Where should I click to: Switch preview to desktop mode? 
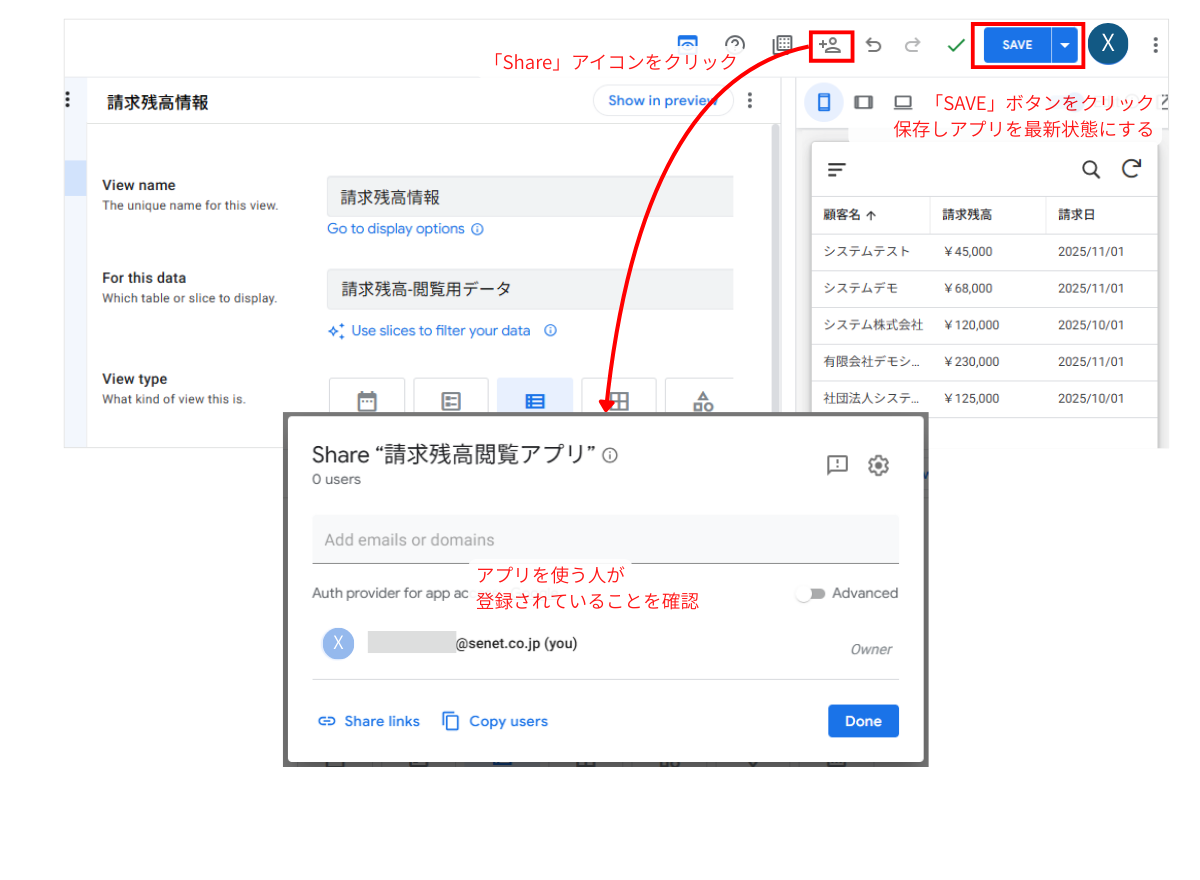903,101
